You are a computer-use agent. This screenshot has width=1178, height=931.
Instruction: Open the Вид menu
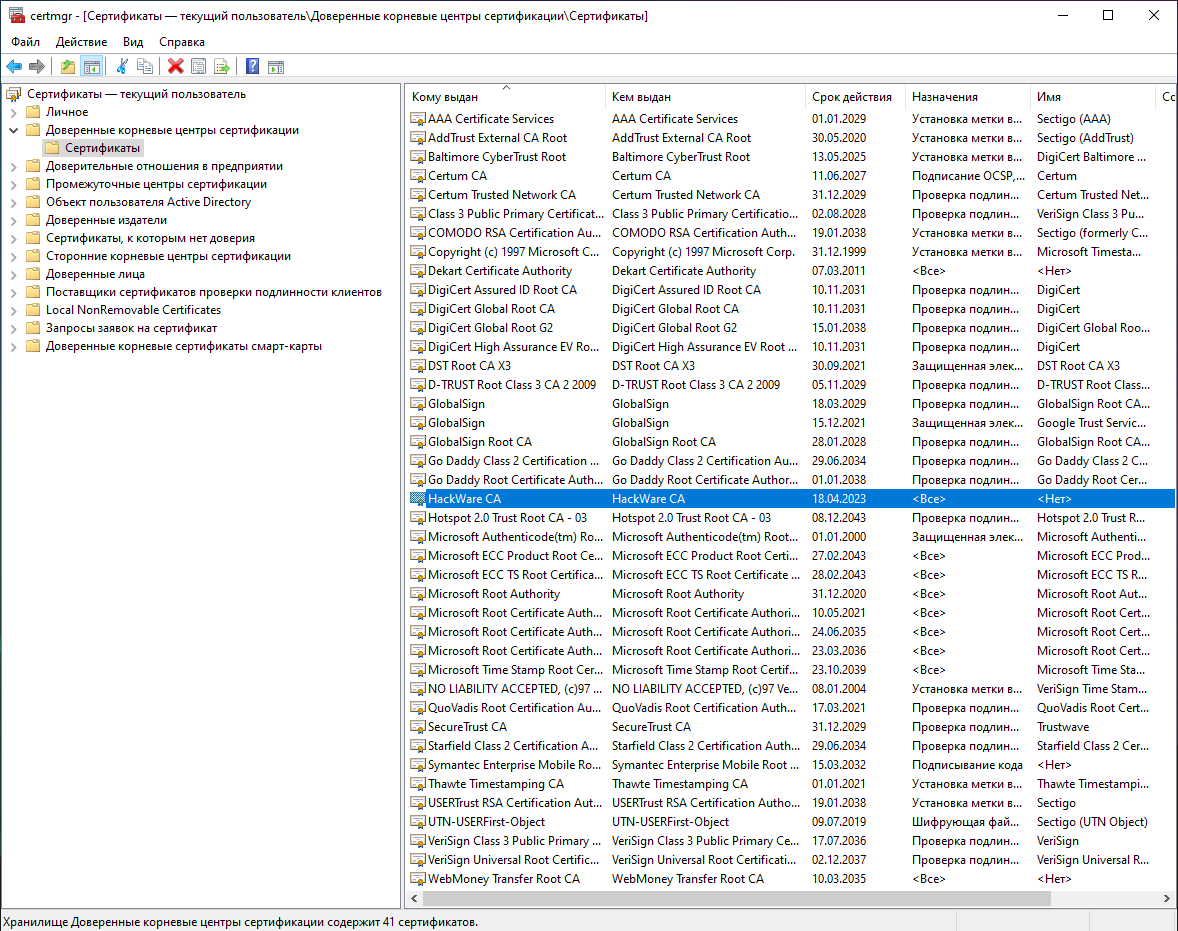(133, 42)
